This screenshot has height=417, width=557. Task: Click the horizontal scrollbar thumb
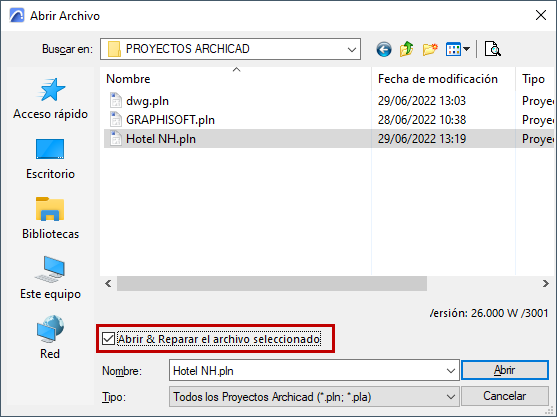(x=272, y=283)
